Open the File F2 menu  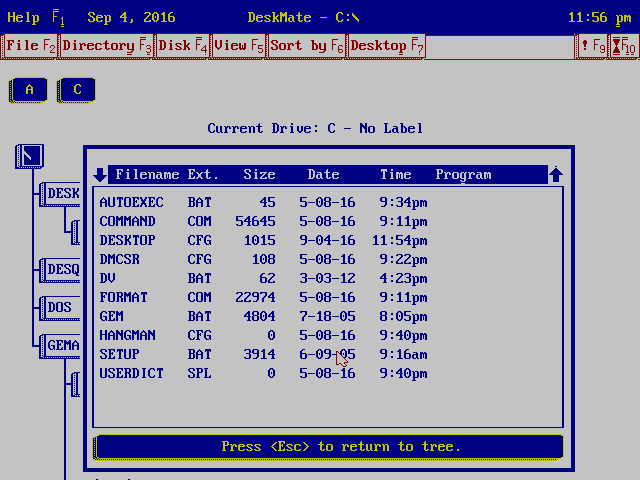(x=30, y=46)
